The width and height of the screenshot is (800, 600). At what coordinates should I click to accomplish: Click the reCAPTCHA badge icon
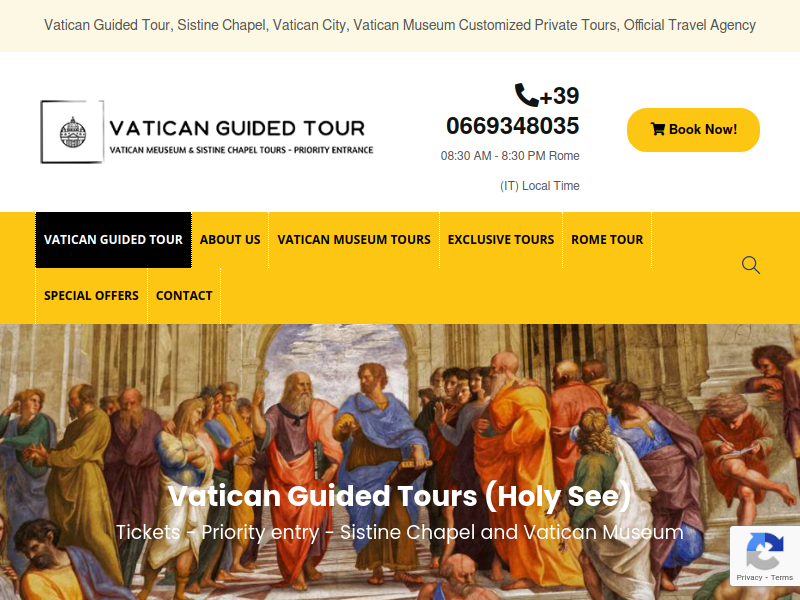pos(765,551)
